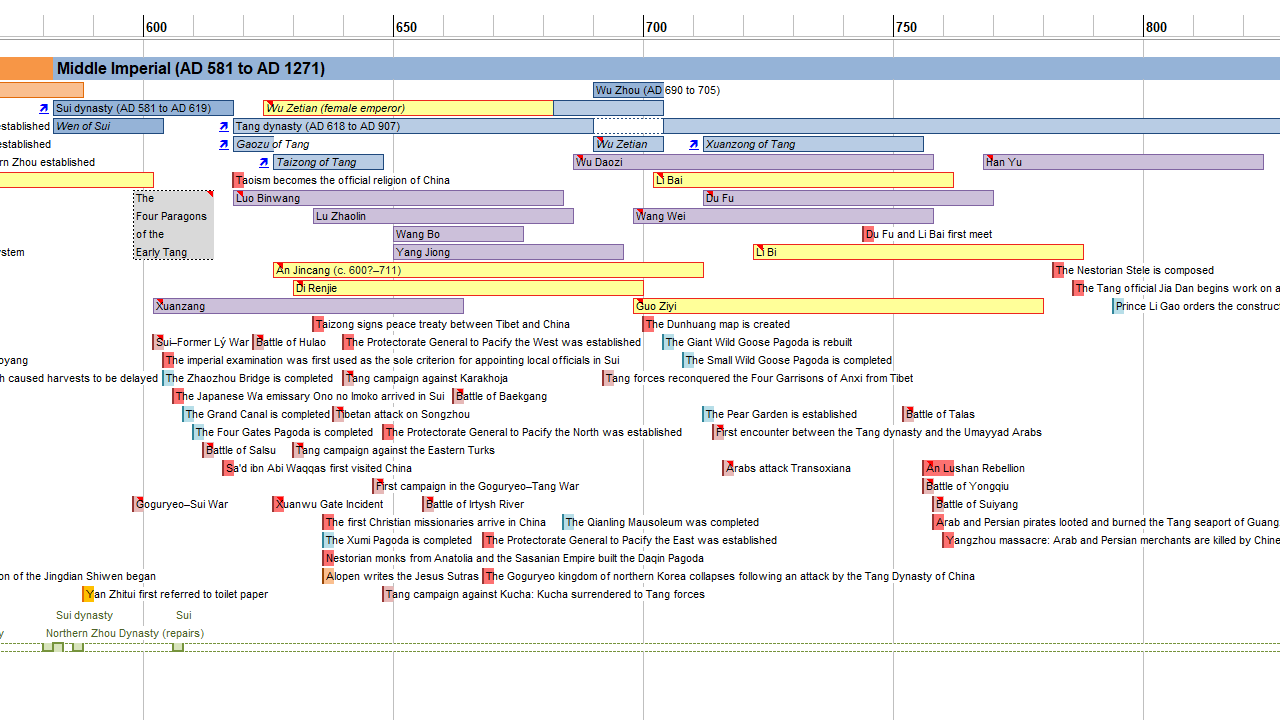Select the Guo Ziyi yellow bar

tap(838, 306)
